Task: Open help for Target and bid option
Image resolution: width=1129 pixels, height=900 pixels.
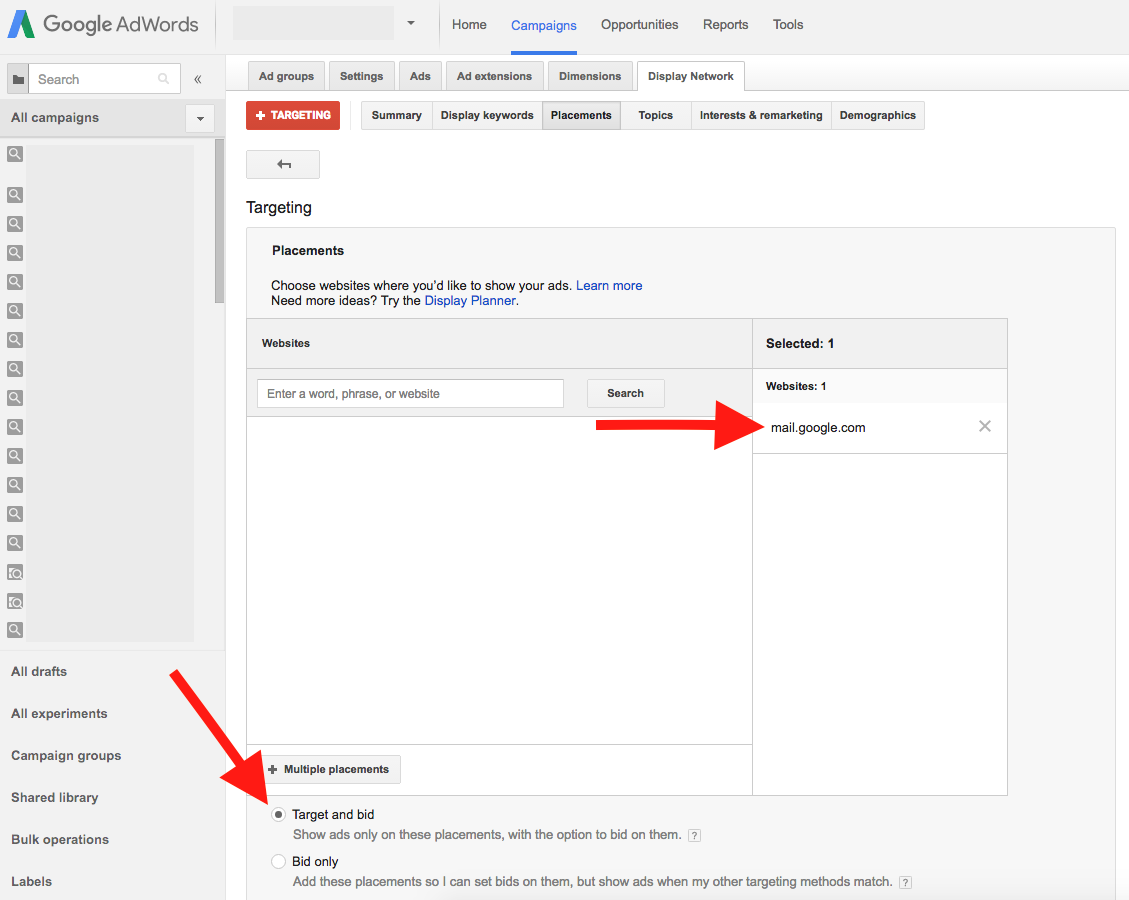Action: coord(694,835)
